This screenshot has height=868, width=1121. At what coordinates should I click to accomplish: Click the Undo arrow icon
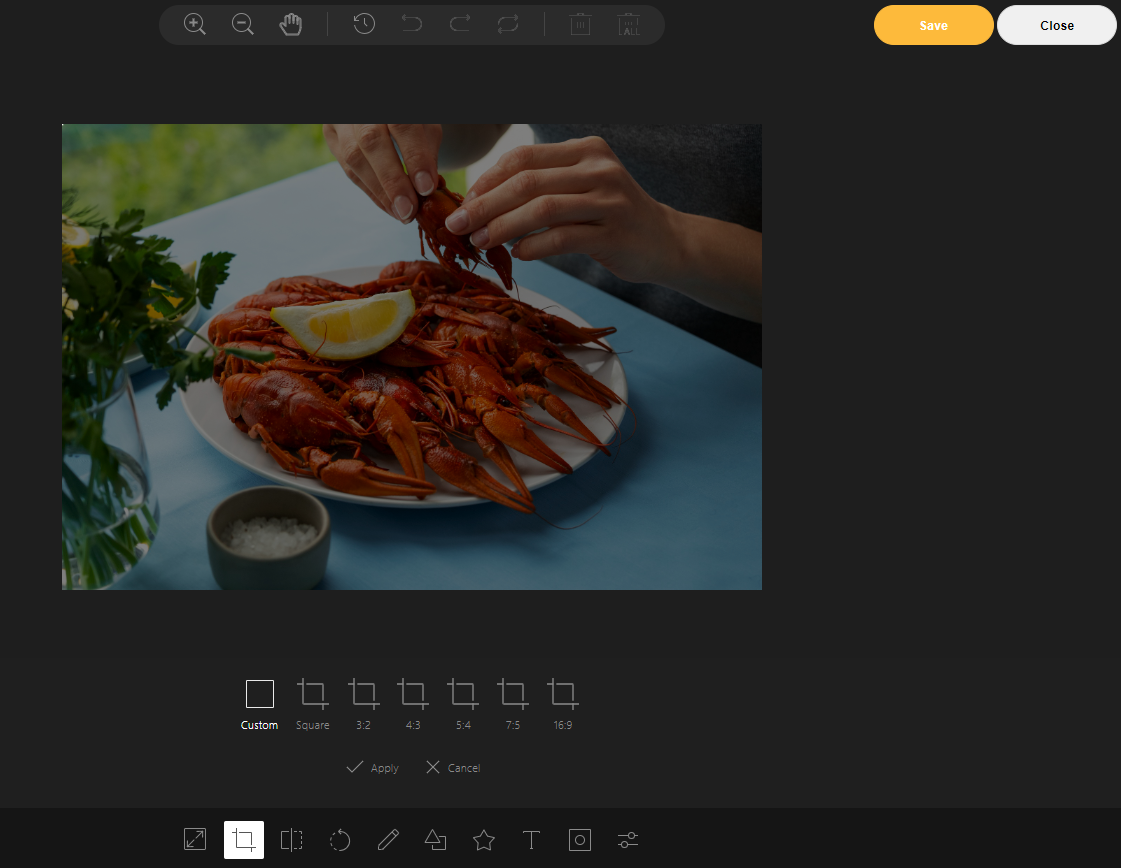tap(412, 24)
